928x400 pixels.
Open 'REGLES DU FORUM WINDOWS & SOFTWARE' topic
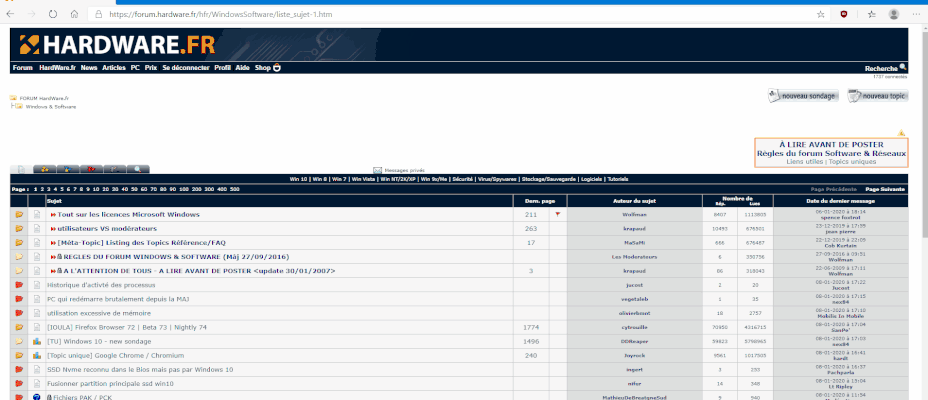pos(176,257)
